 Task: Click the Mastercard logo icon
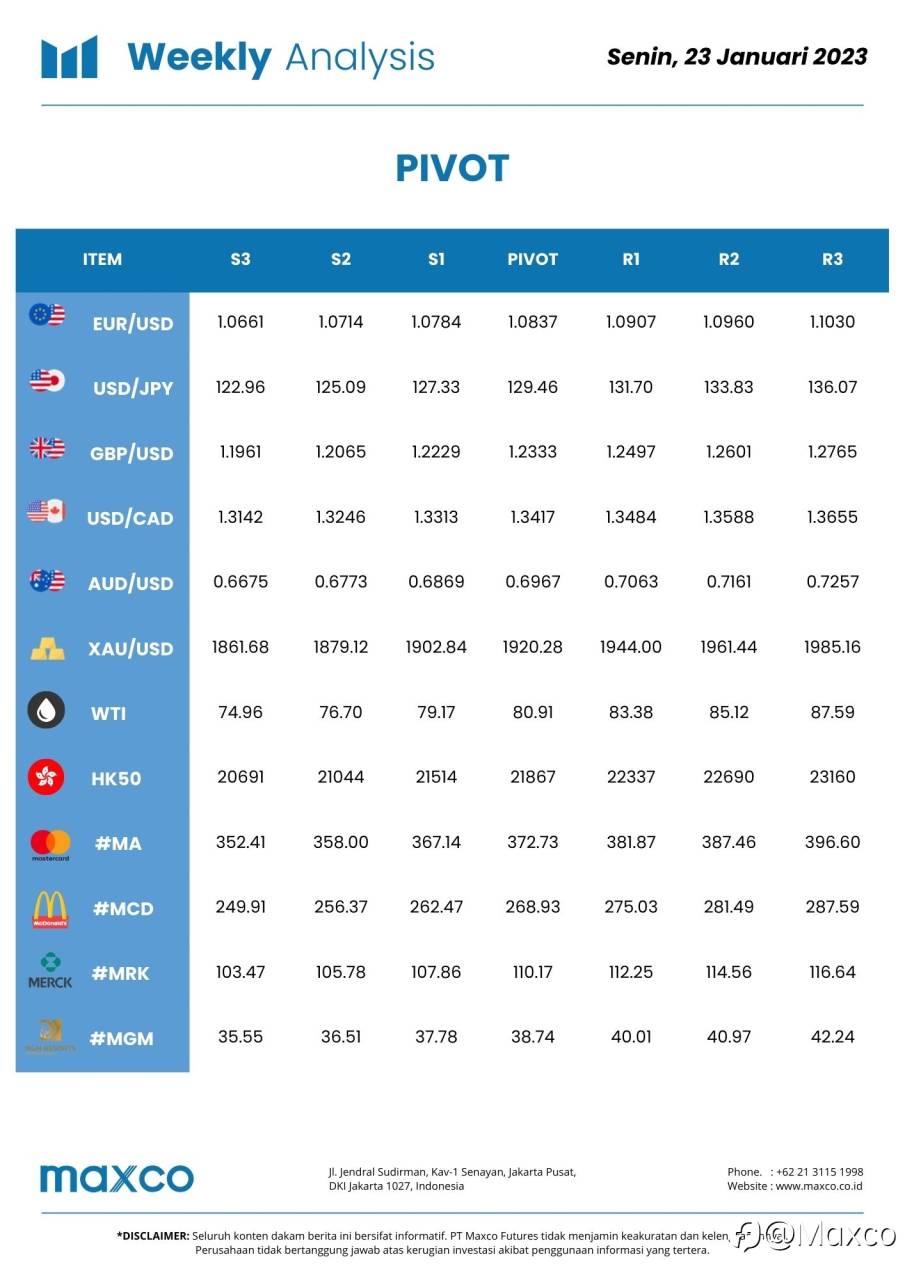pyautogui.click(x=50, y=845)
